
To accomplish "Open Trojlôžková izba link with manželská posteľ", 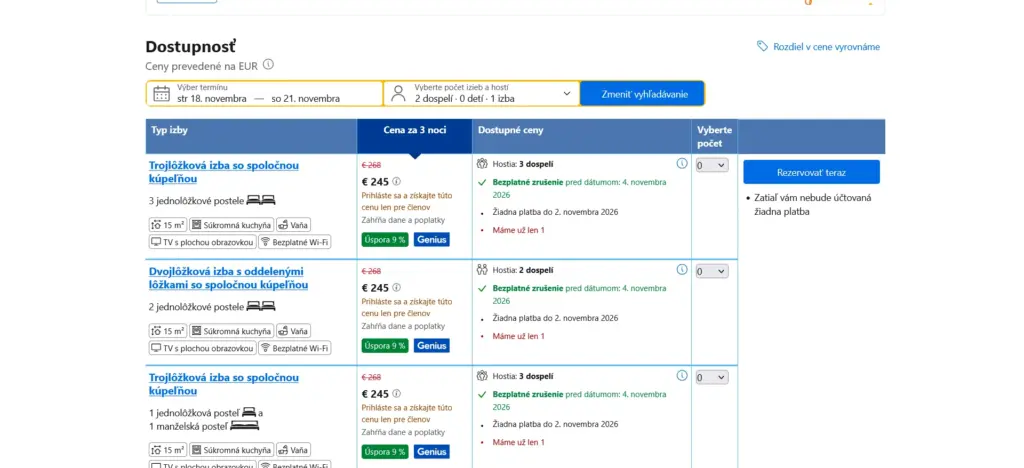I will pos(224,384).
